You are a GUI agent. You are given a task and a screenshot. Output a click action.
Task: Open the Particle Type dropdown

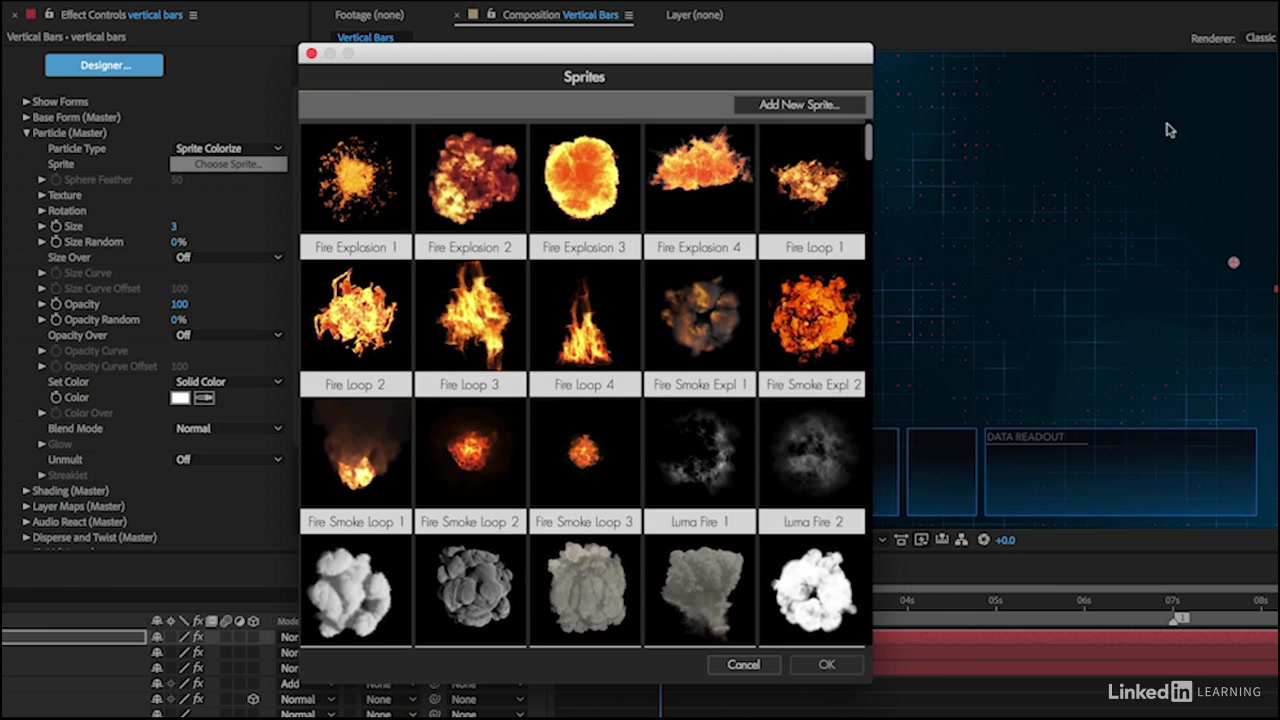[x=228, y=149]
